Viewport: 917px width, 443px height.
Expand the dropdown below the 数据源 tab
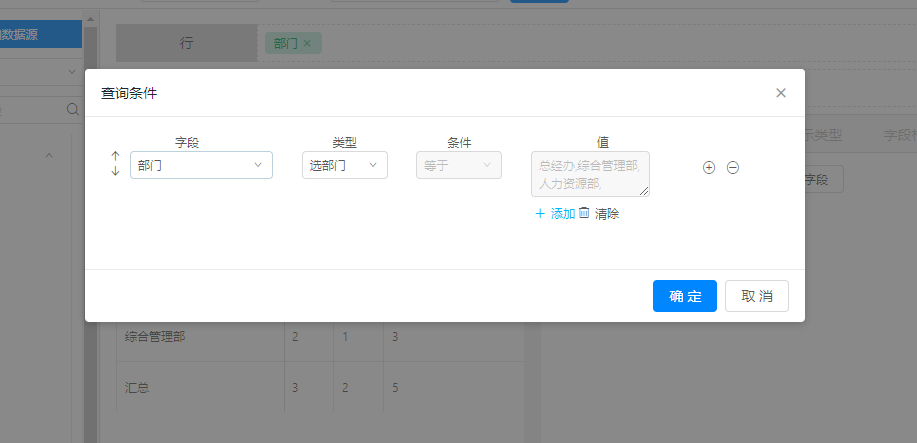tap(71, 72)
